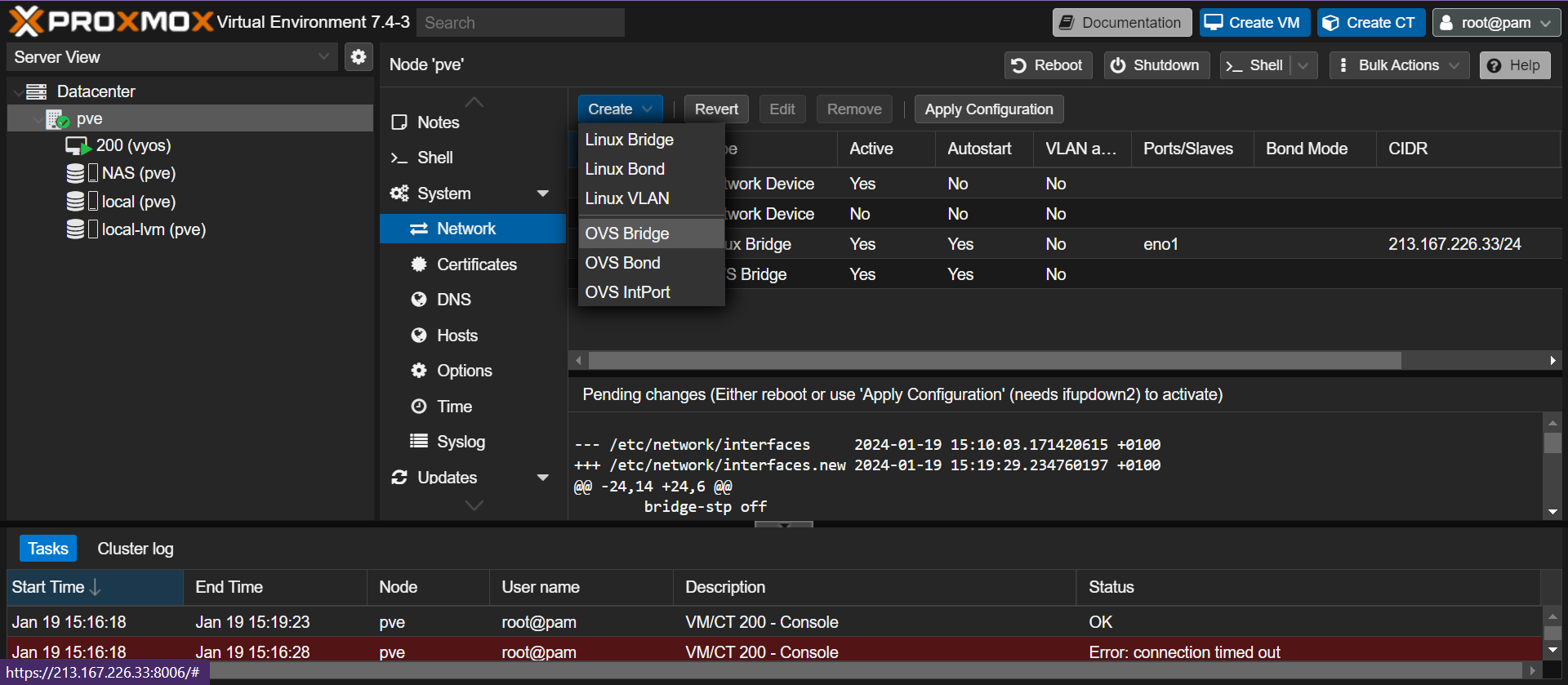Viewport: 1568px width, 685px height.
Task: Click the Certificates badge icon
Action: (x=419, y=265)
